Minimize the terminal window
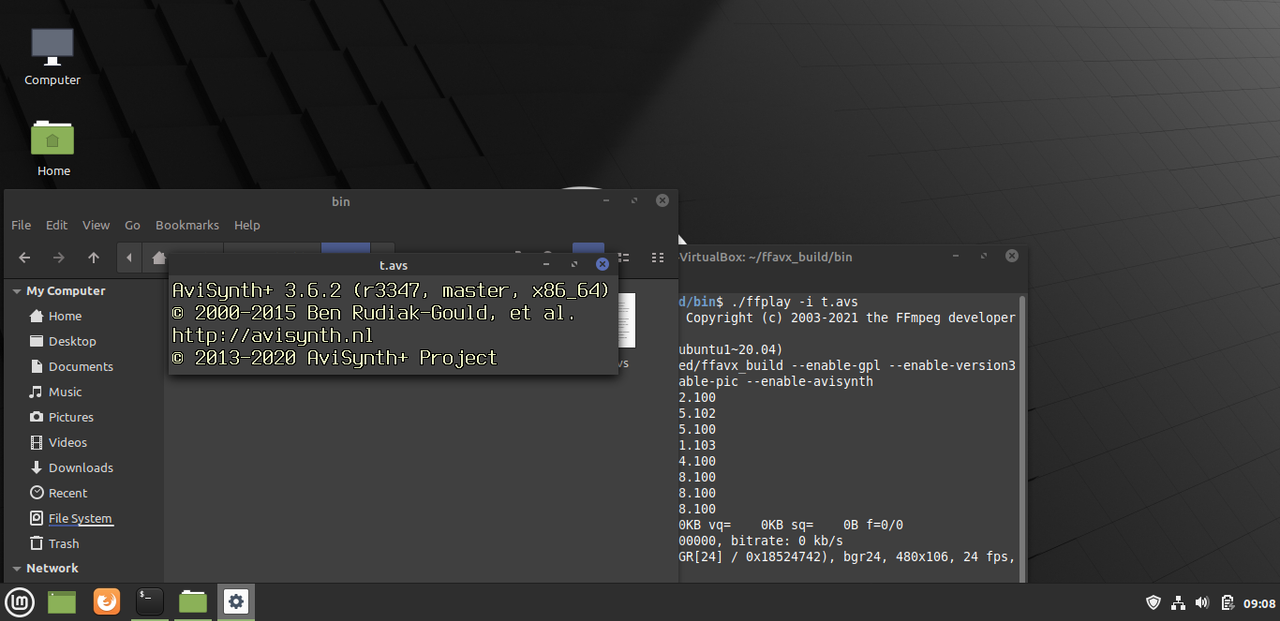Image resolution: width=1280 pixels, height=621 pixels. click(x=955, y=256)
